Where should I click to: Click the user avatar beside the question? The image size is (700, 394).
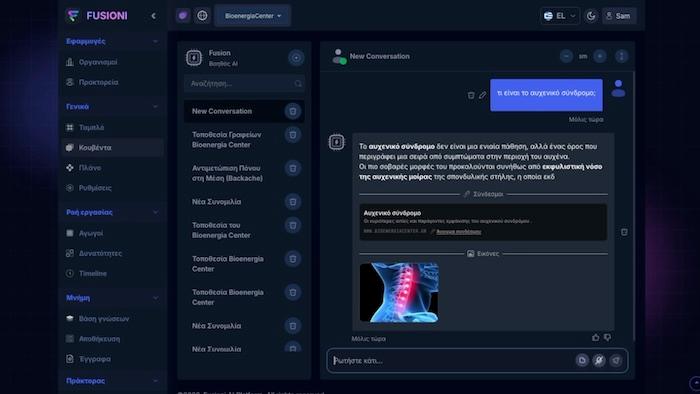pos(618,88)
